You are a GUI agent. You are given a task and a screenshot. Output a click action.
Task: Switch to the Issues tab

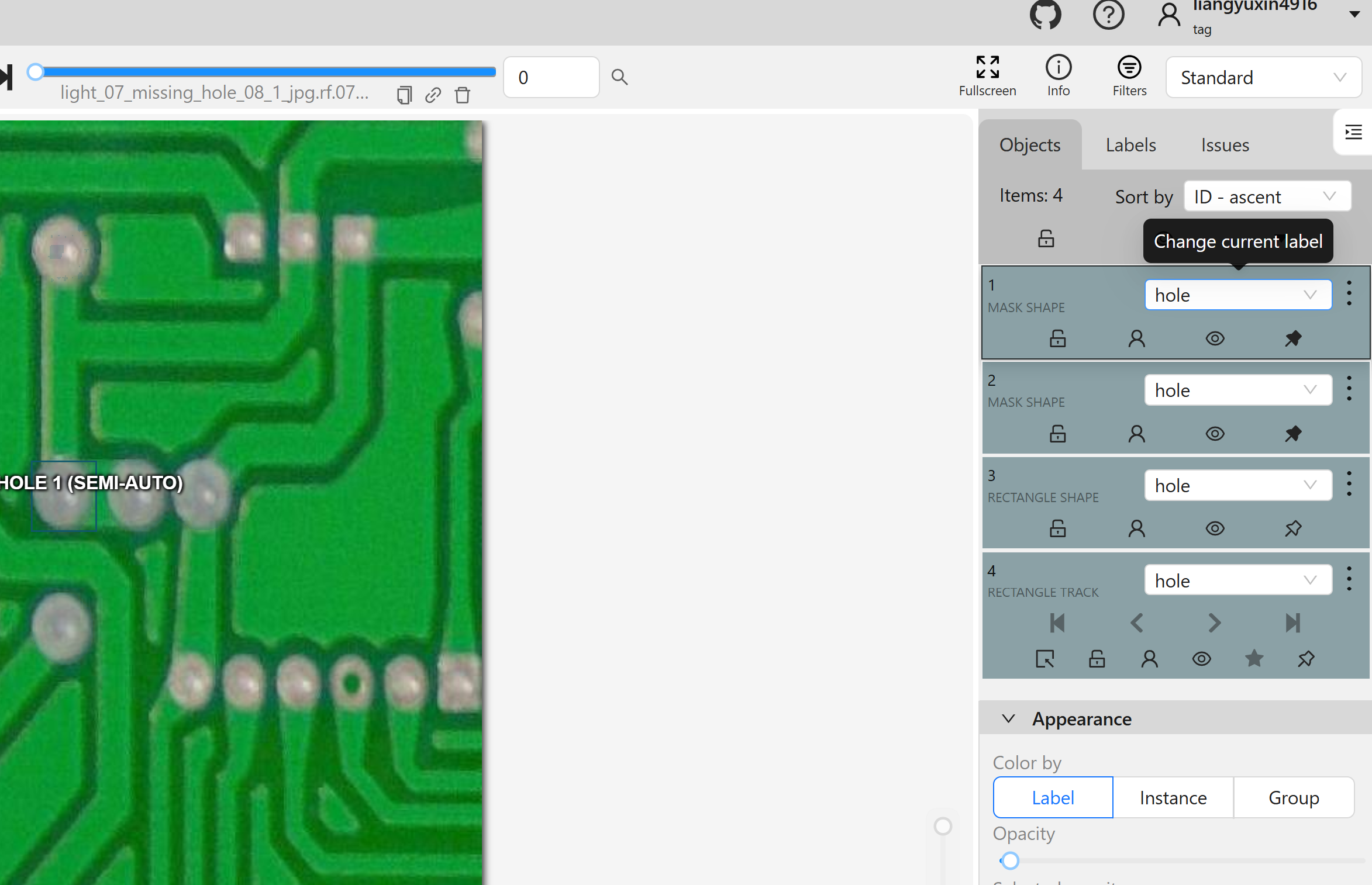1225,145
